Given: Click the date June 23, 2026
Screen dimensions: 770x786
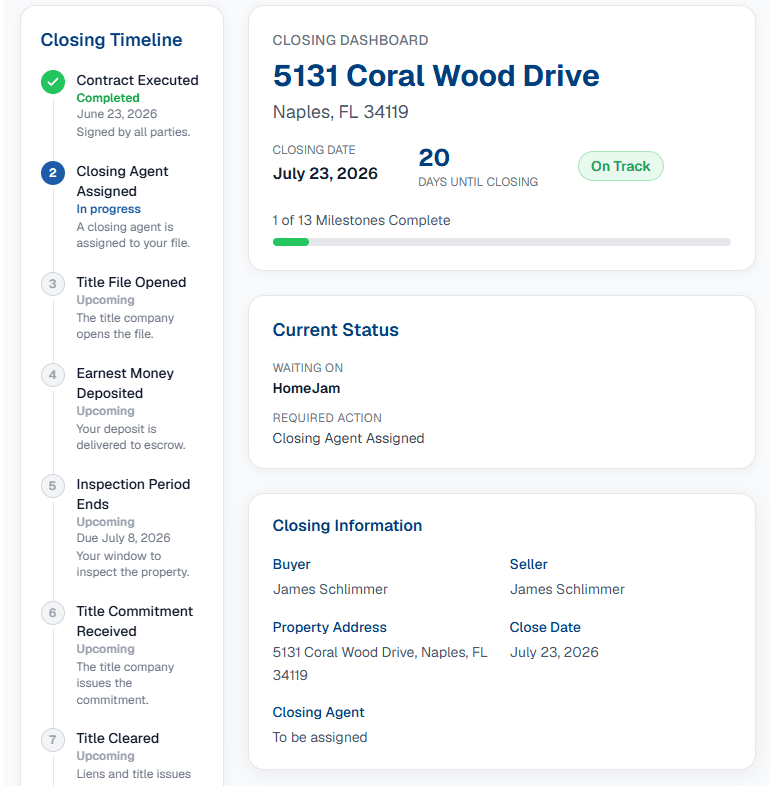Looking at the screenshot, I should (117, 114).
